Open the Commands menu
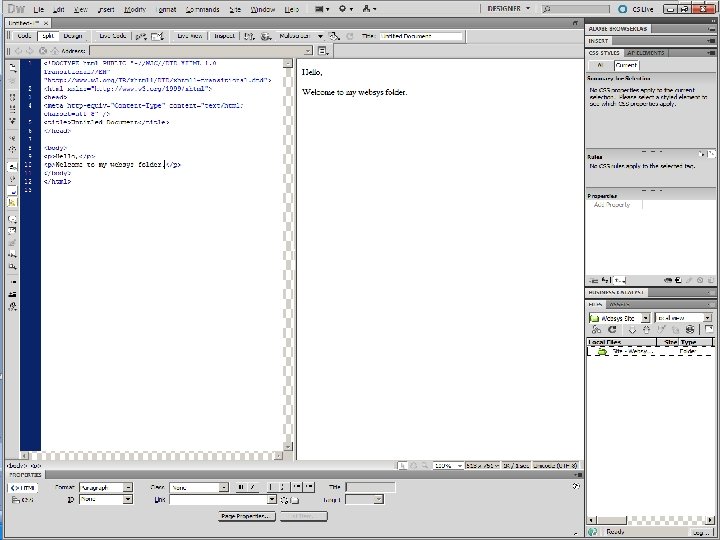Image resolution: width=720 pixels, height=540 pixels. point(202,9)
